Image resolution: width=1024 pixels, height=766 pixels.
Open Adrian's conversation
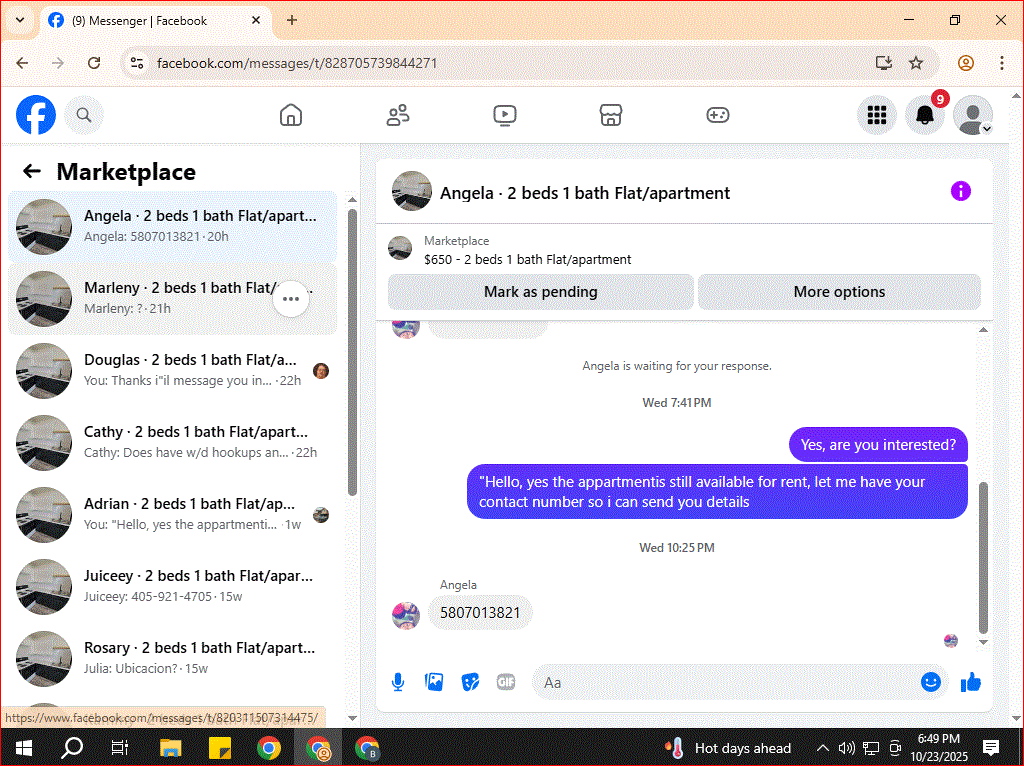click(x=173, y=514)
